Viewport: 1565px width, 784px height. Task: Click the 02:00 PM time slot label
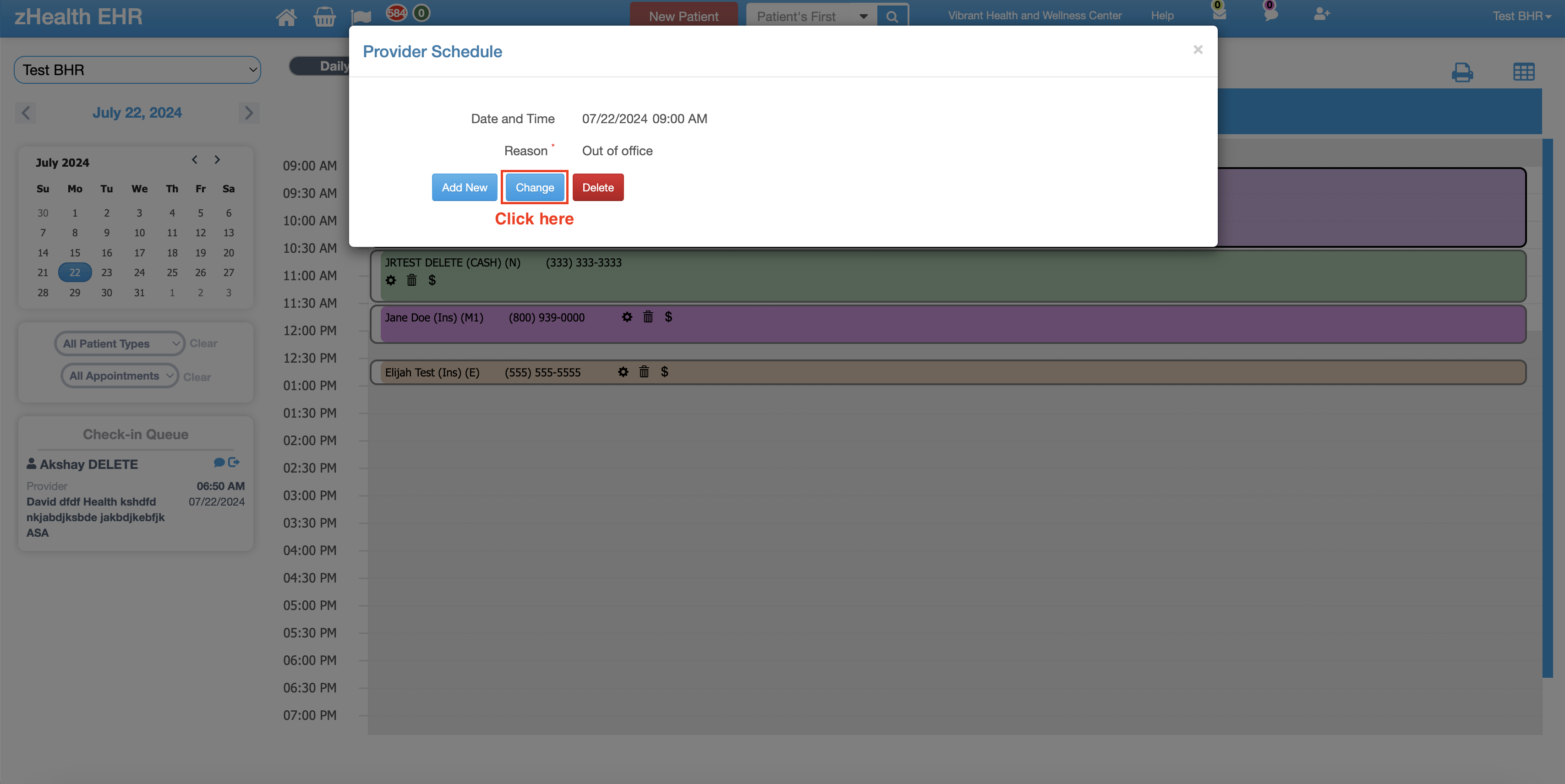309,441
